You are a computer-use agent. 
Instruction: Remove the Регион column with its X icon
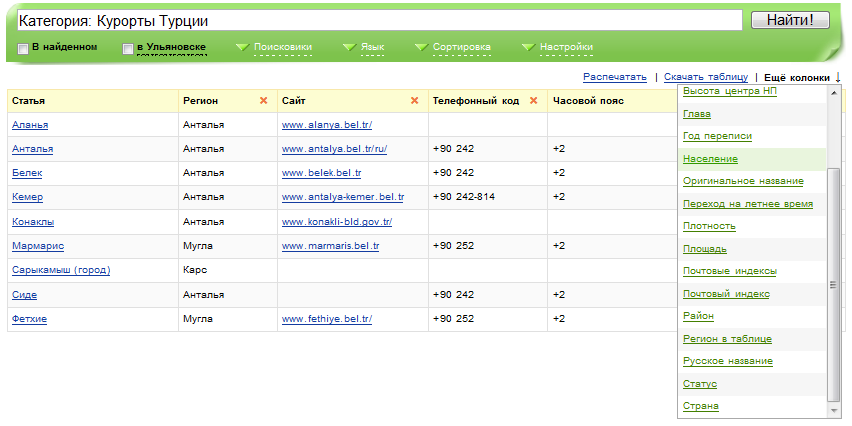tap(263, 101)
